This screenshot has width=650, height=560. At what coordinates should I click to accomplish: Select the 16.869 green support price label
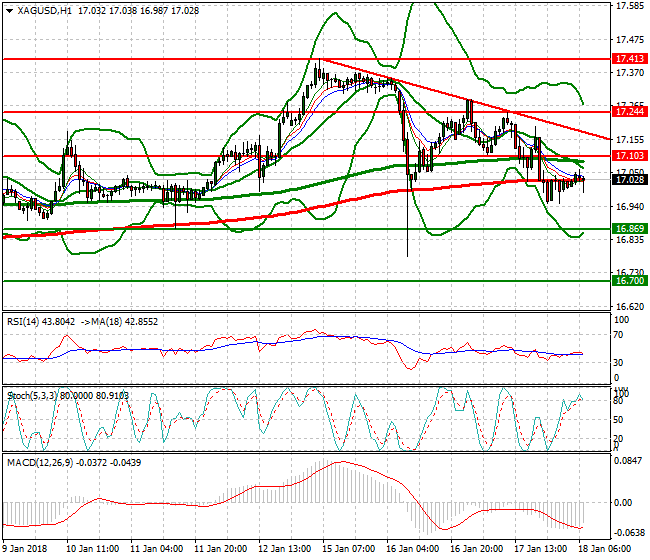tap(630, 229)
